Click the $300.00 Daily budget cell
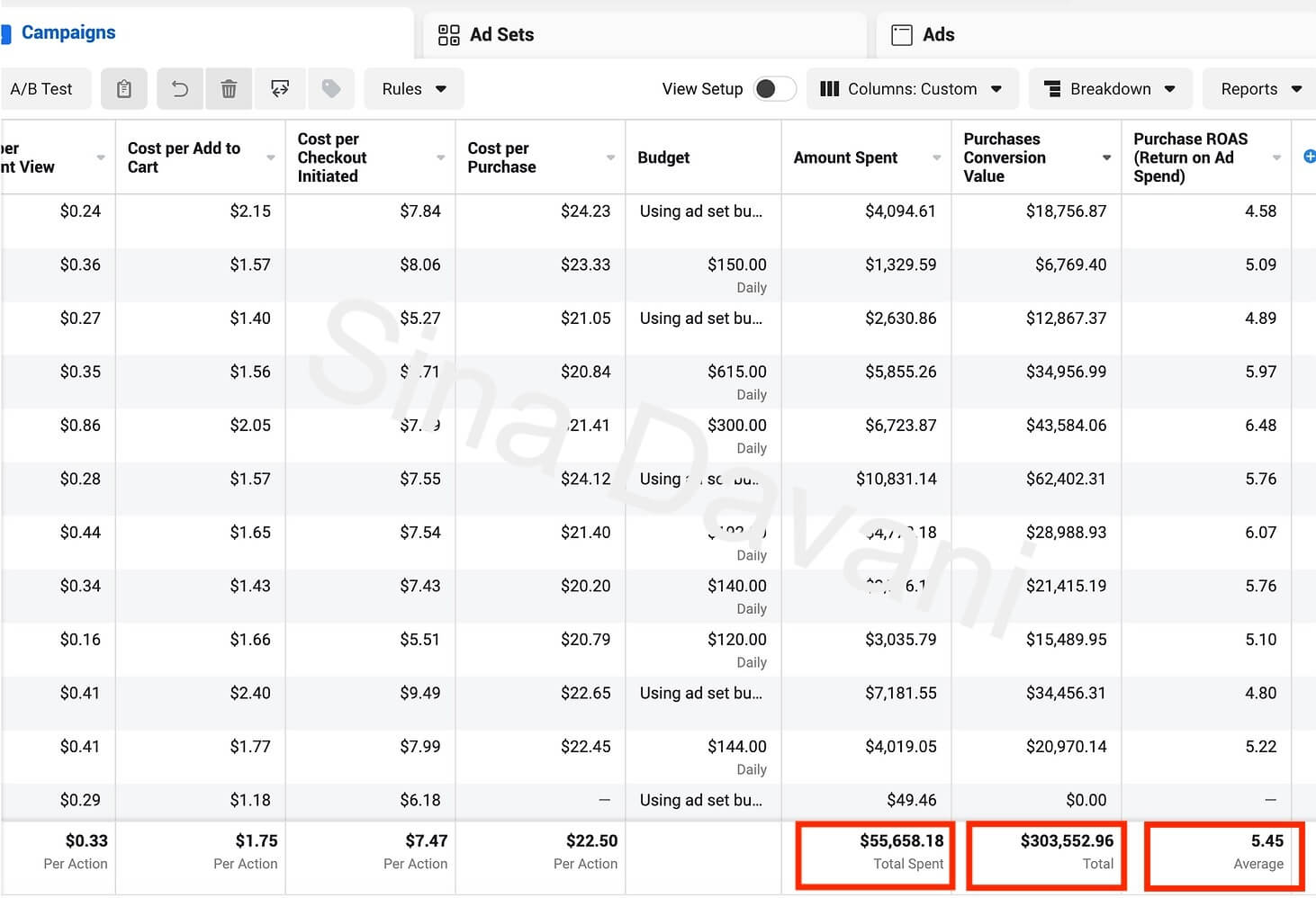This screenshot has width=1316, height=898. point(736,436)
